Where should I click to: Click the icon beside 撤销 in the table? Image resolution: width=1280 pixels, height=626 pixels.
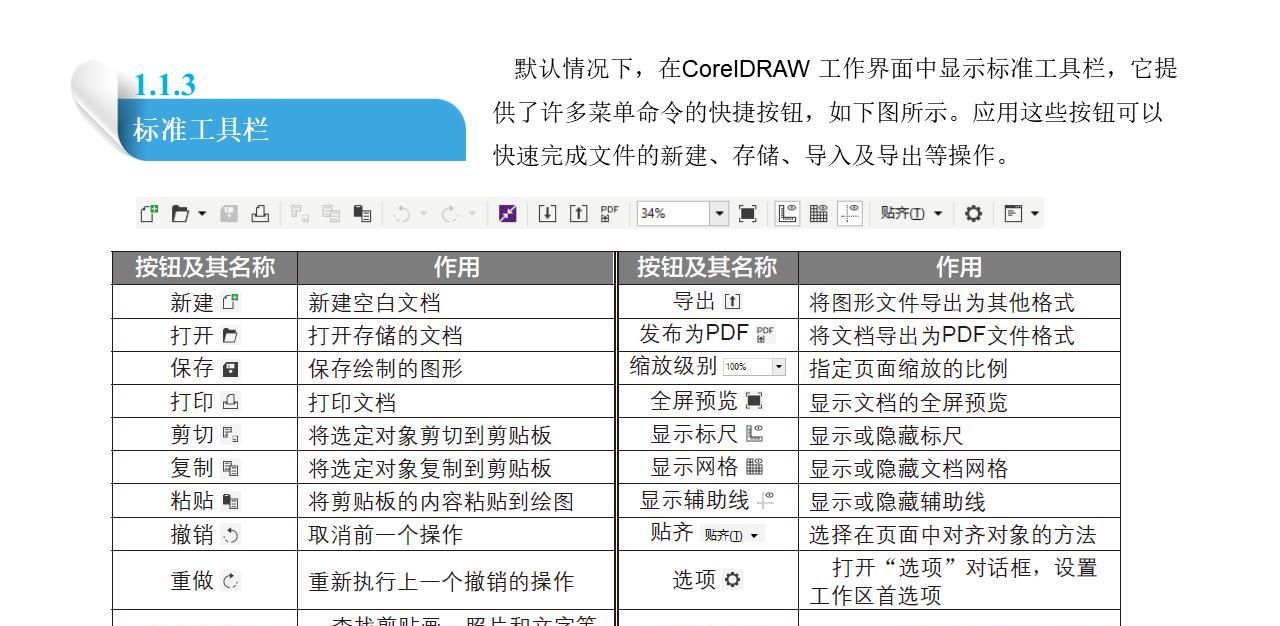231,535
